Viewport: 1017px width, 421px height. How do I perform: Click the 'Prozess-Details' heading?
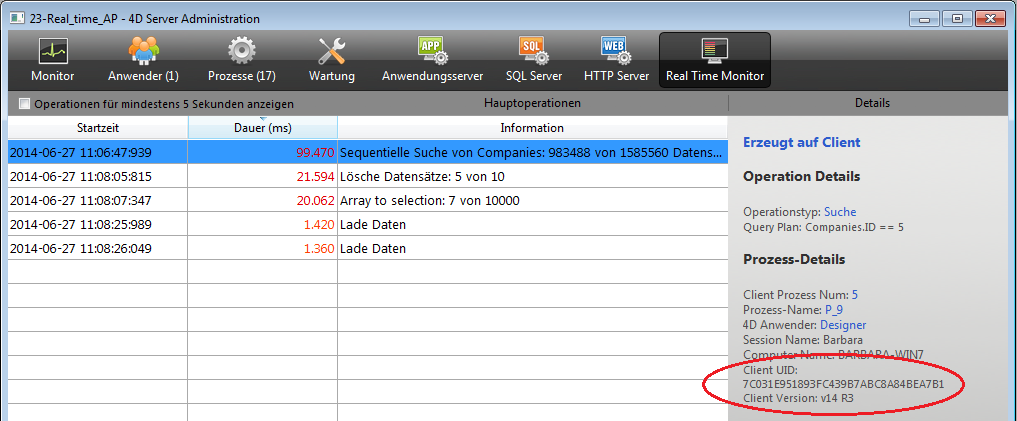pos(794,259)
